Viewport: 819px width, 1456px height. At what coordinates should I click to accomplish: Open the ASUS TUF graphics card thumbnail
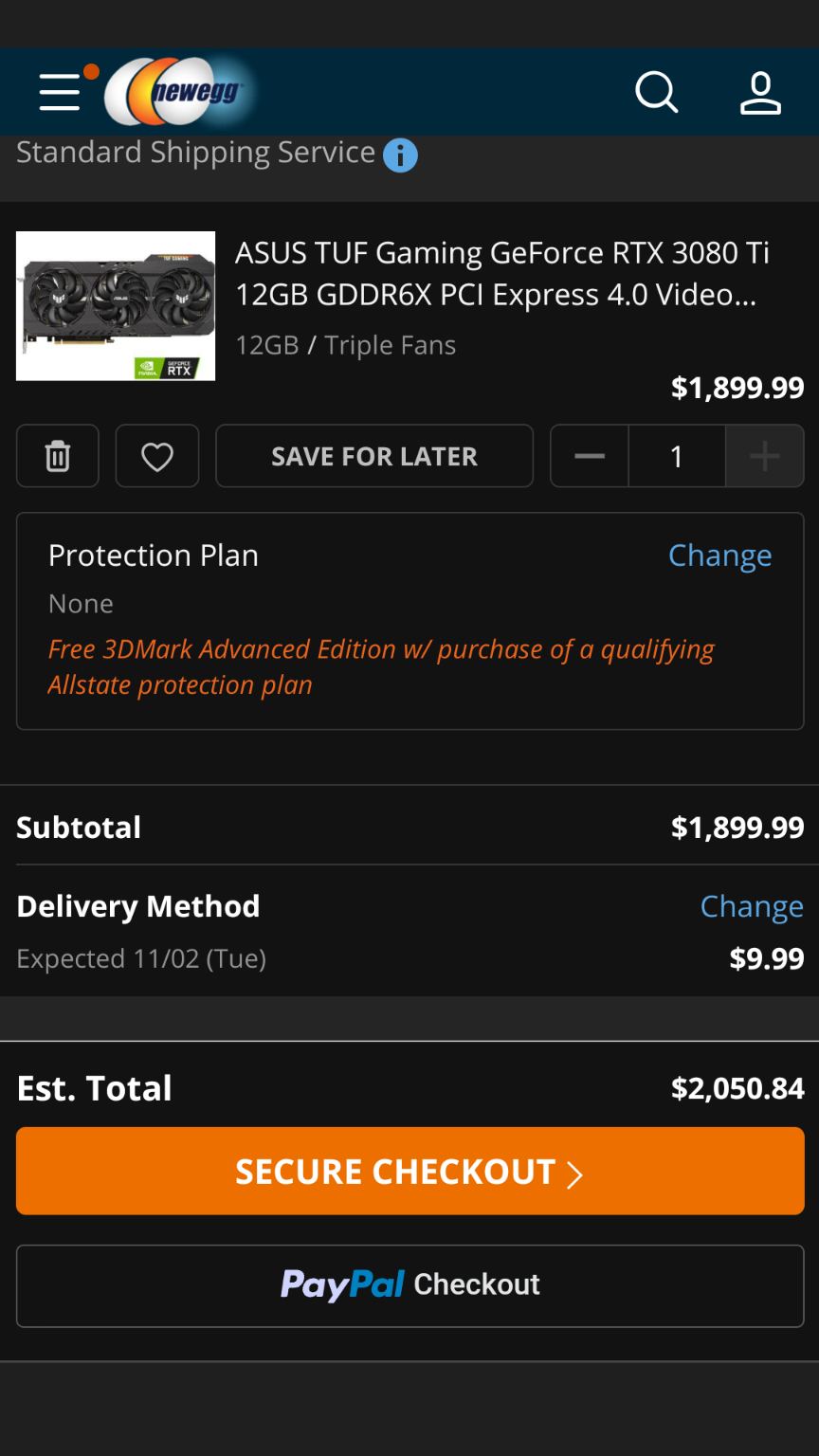point(116,306)
